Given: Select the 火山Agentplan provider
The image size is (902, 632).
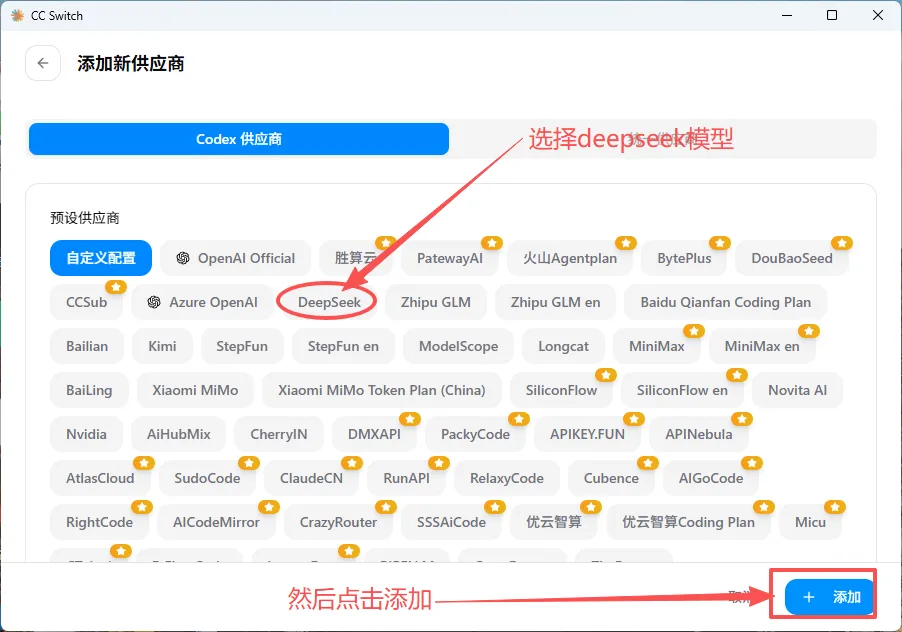Looking at the screenshot, I should [570, 258].
